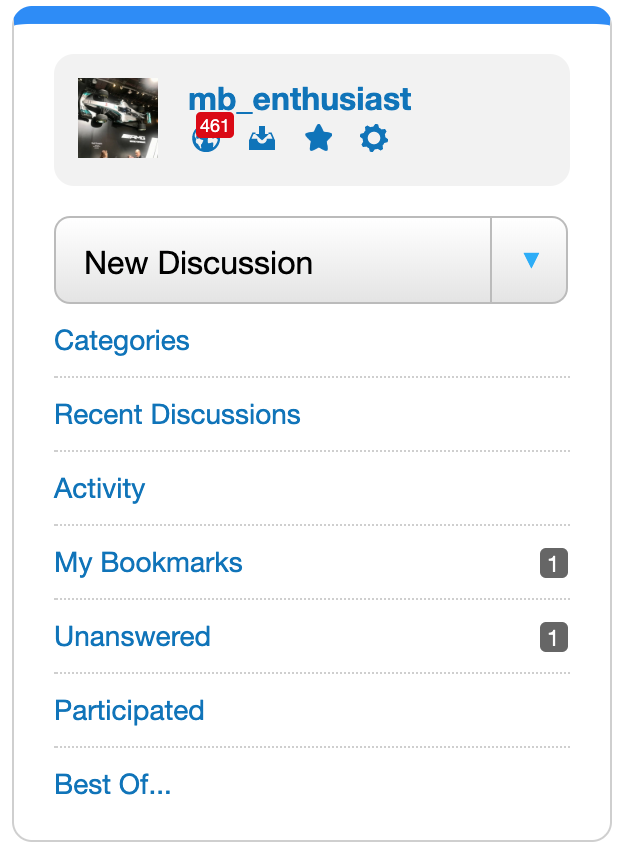
Task: Show Unanswered discussions
Action: click(x=132, y=637)
